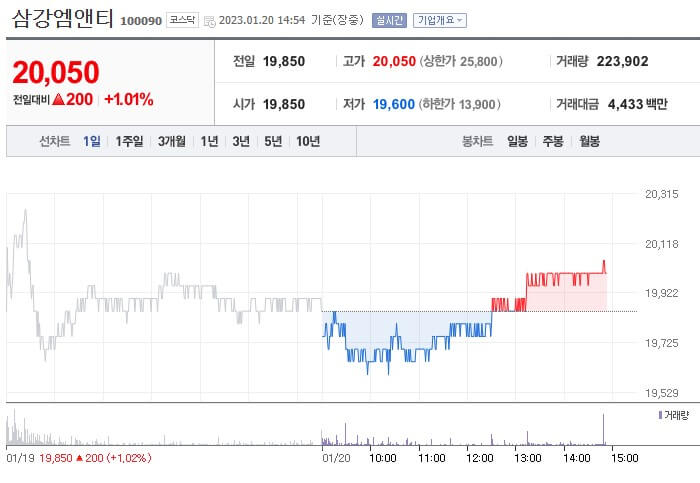700x483 pixels.
Task: Click the timestamp 2023.01.20 14:54
Action: pos(262,20)
